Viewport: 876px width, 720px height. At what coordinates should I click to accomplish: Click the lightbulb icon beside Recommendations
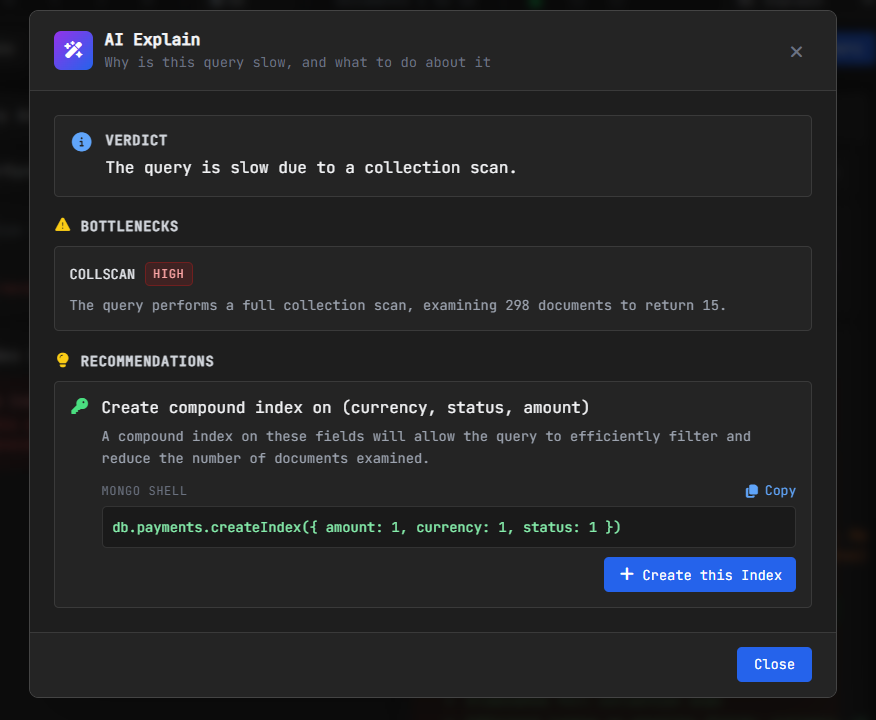[x=63, y=360]
